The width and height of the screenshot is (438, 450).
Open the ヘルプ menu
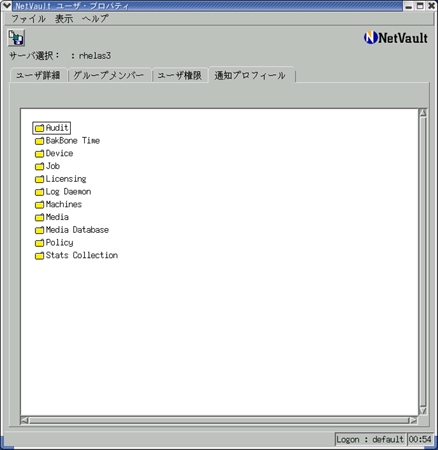tap(95, 19)
